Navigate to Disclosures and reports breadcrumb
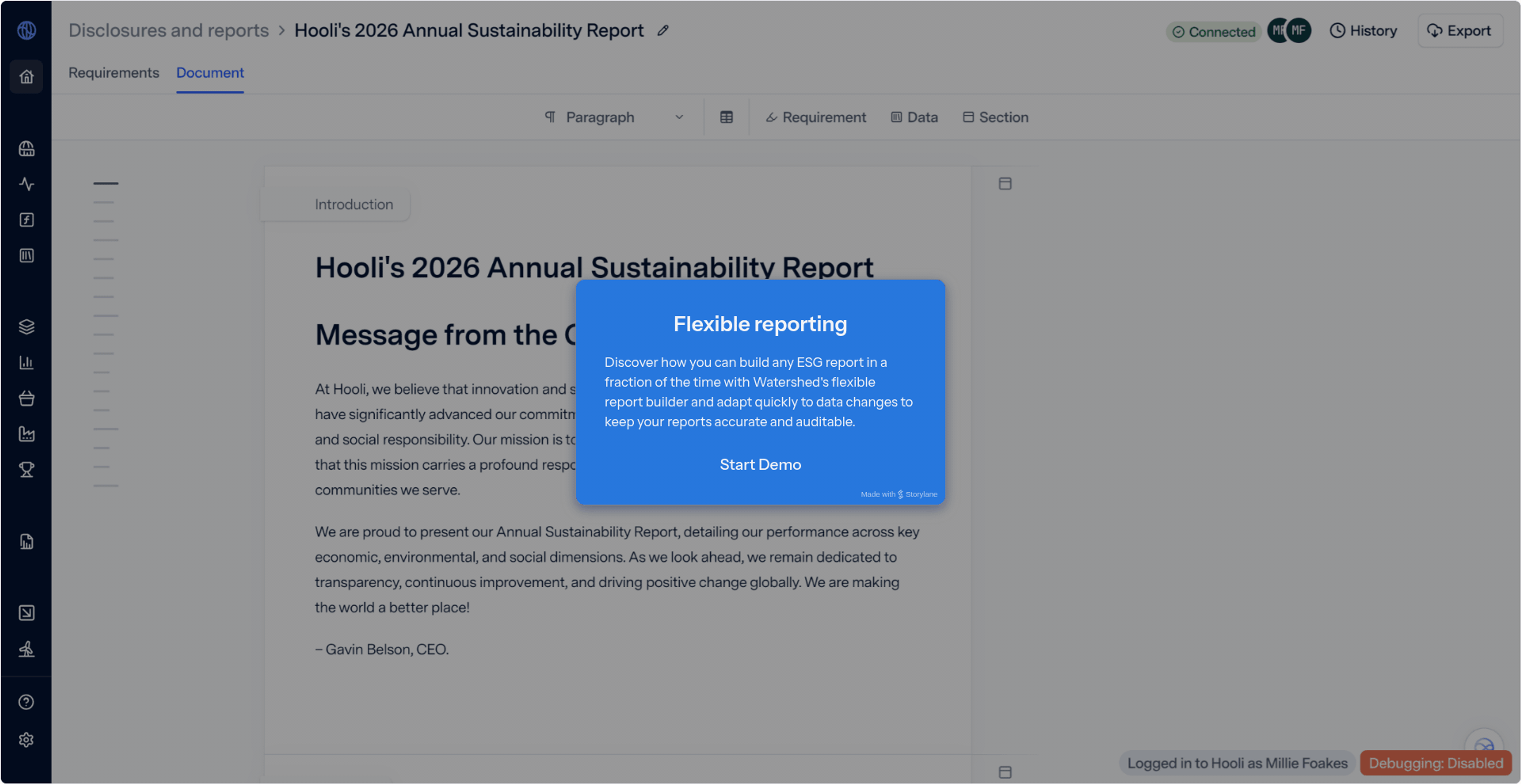 [x=168, y=31]
